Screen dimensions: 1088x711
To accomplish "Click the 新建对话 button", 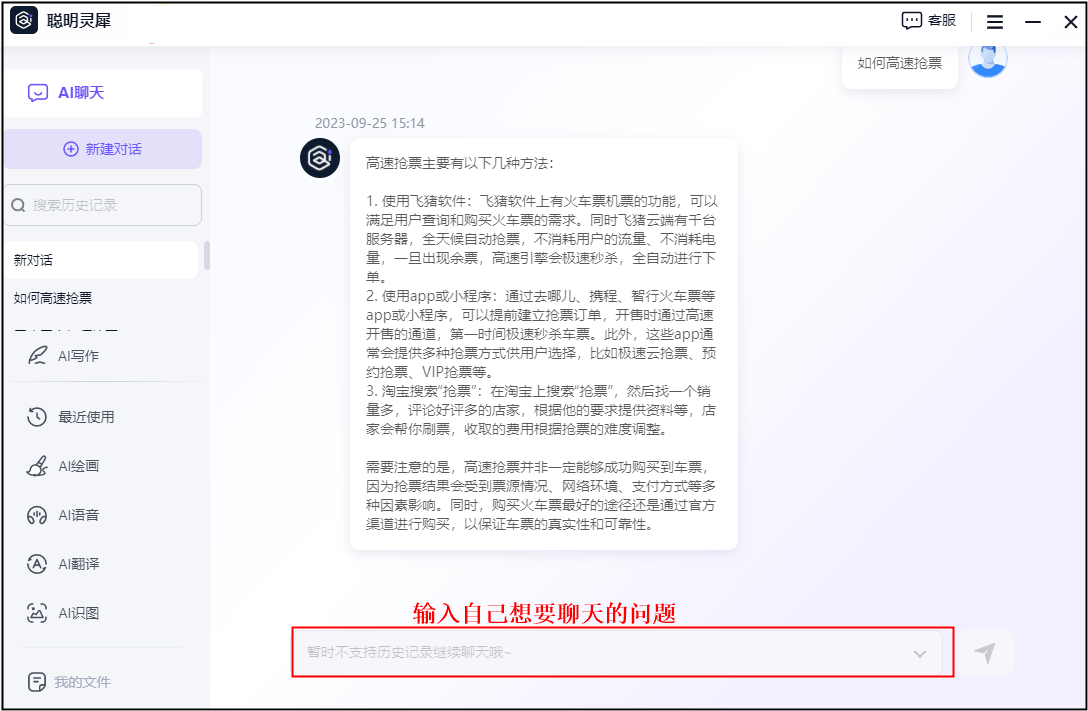I will tap(102, 149).
